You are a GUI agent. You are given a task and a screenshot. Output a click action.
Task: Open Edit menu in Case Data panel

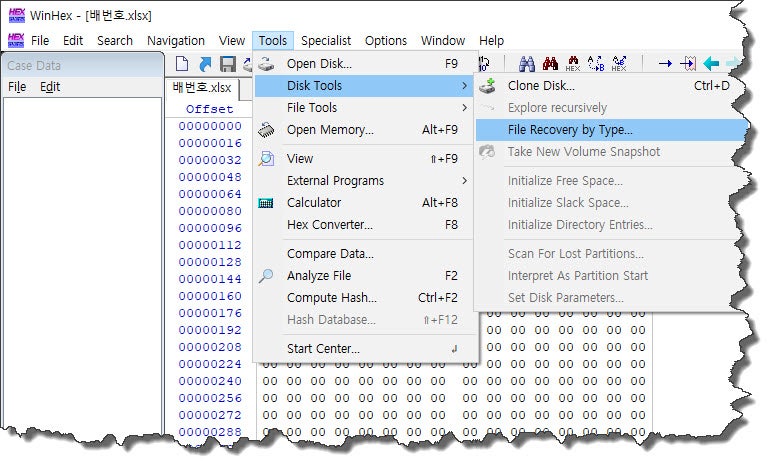[x=50, y=87]
